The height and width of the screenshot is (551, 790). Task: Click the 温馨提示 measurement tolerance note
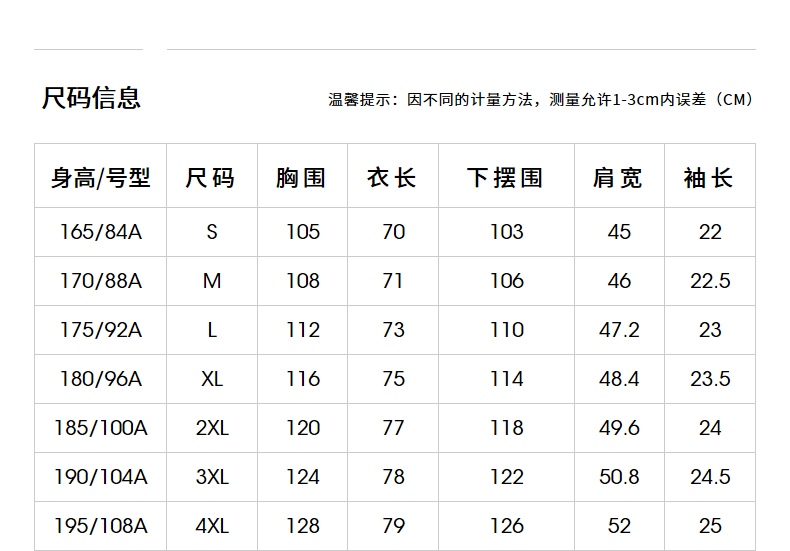pos(541,100)
